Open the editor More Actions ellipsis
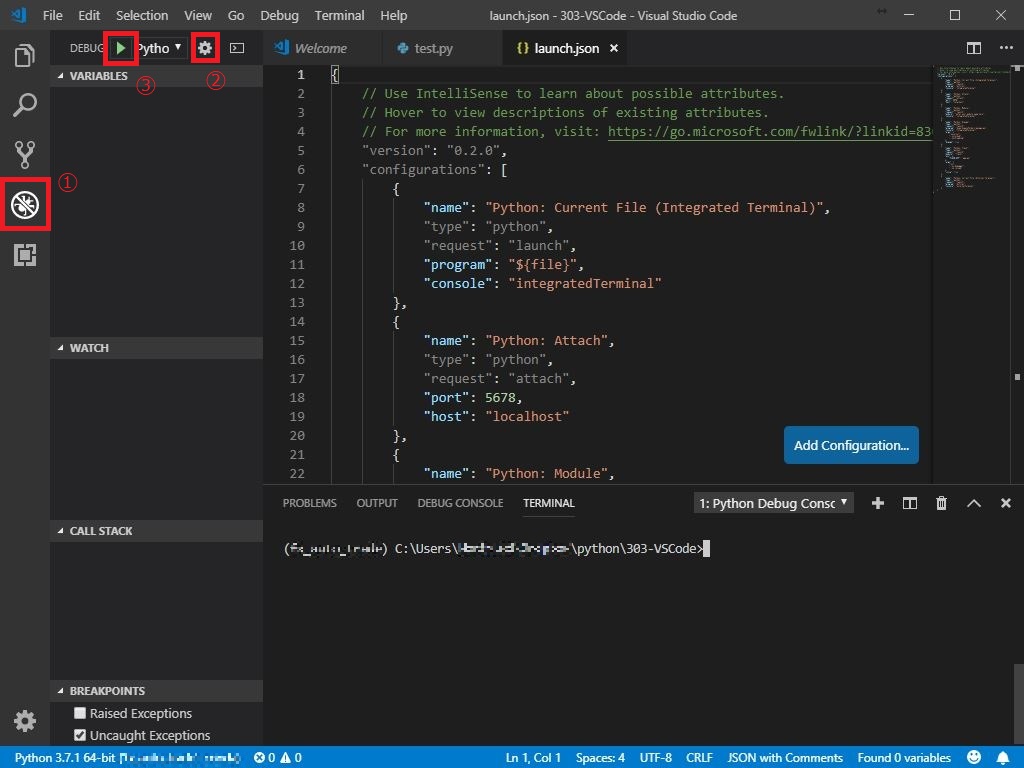1024x768 pixels. tap(1006, 48)
